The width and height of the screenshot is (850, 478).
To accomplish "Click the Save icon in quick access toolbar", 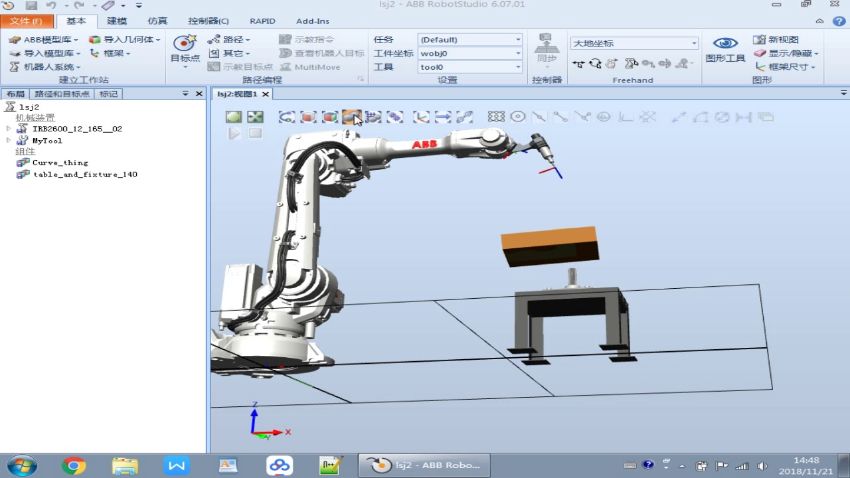I will click(31, 5).
